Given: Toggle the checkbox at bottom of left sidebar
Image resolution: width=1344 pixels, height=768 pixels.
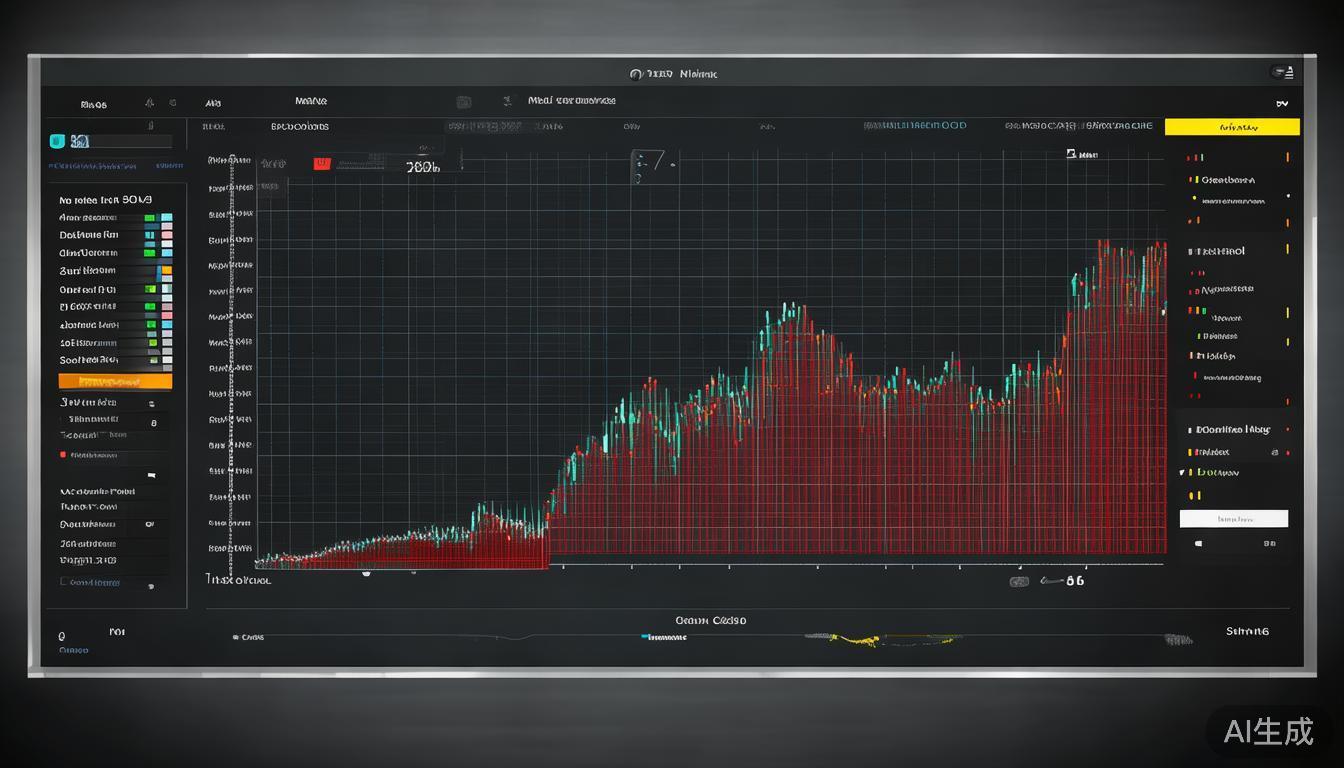Looking at the screenshot, I should point(65,581).
